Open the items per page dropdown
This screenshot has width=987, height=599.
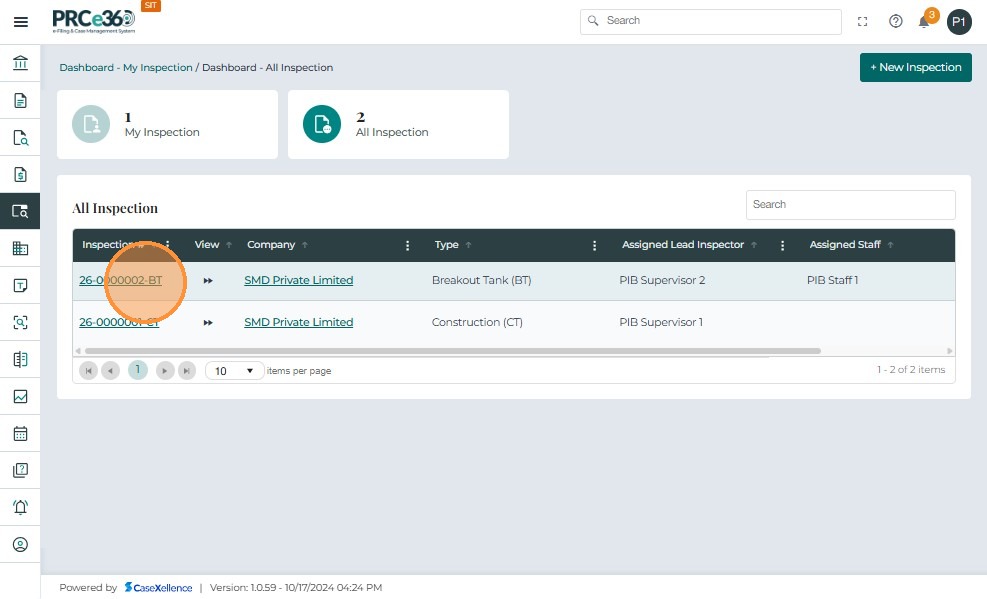click(235, 371)
